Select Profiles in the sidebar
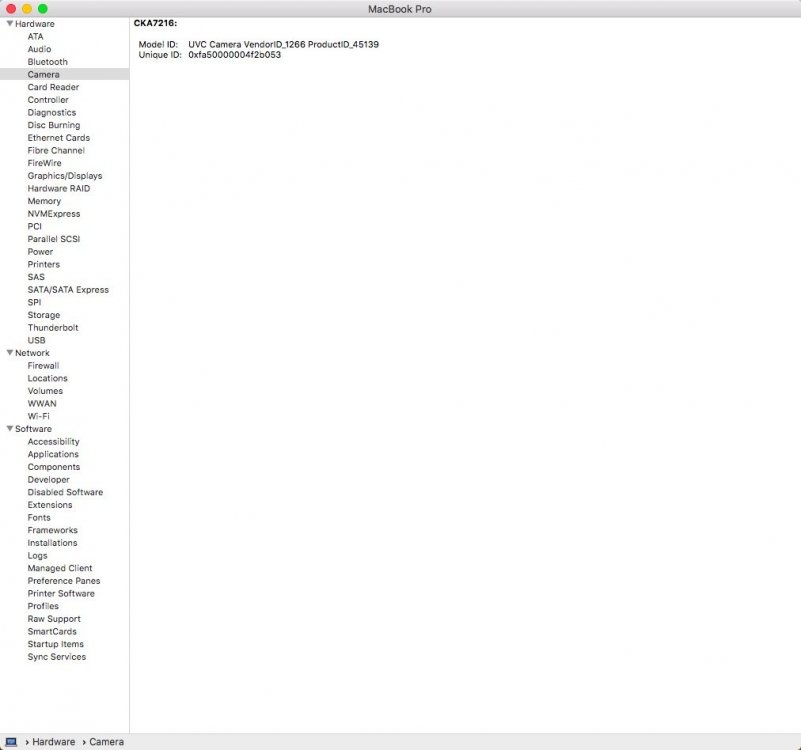 click(43, 606)
